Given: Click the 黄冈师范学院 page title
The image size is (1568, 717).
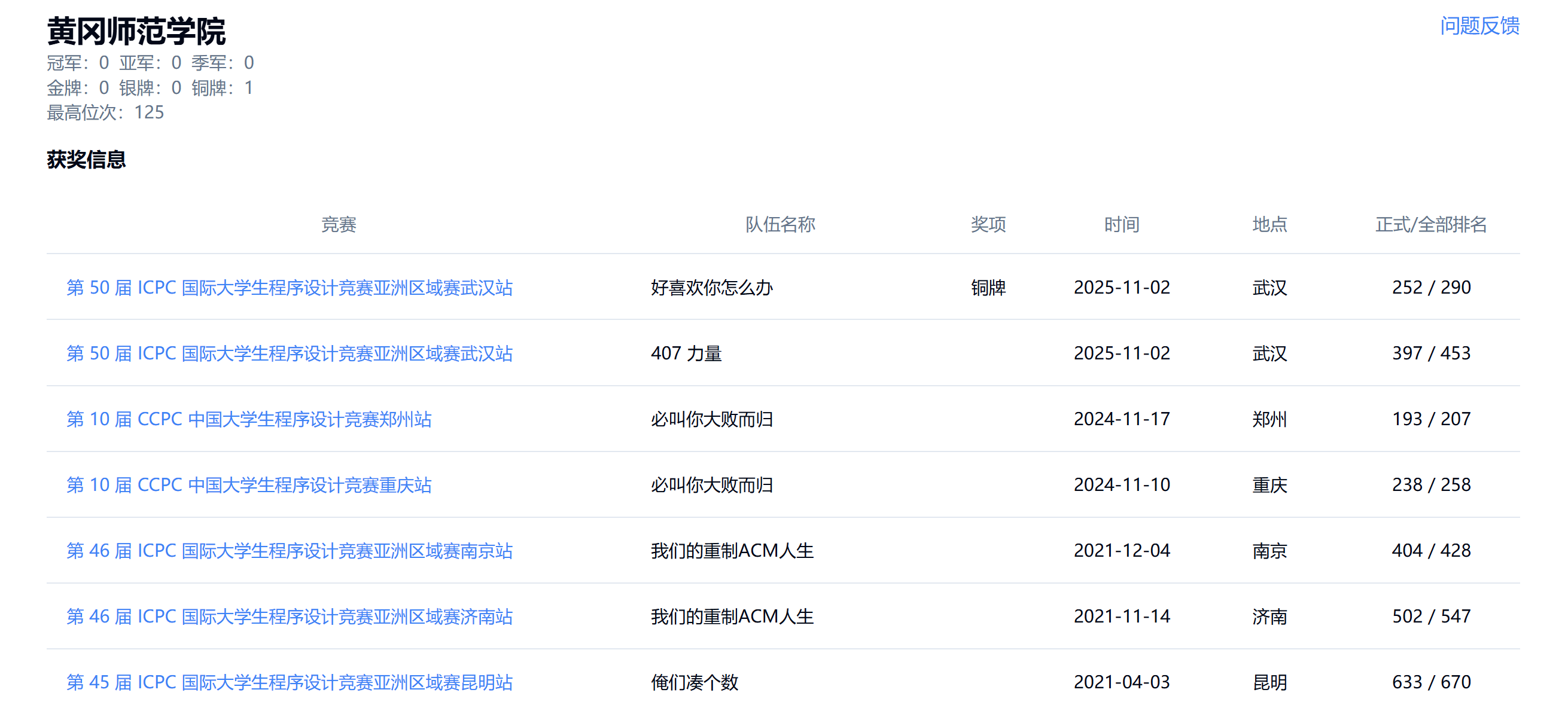Looking at the screenshot, I should pyautogui.click(x=136, y=32).
